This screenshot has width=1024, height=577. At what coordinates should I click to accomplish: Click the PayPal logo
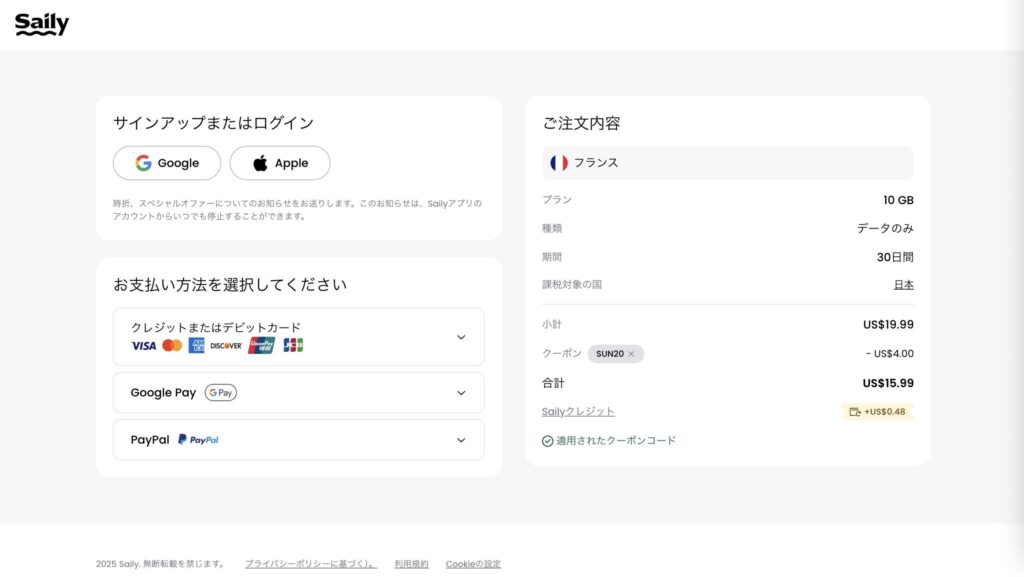click(x=198, y=440)
